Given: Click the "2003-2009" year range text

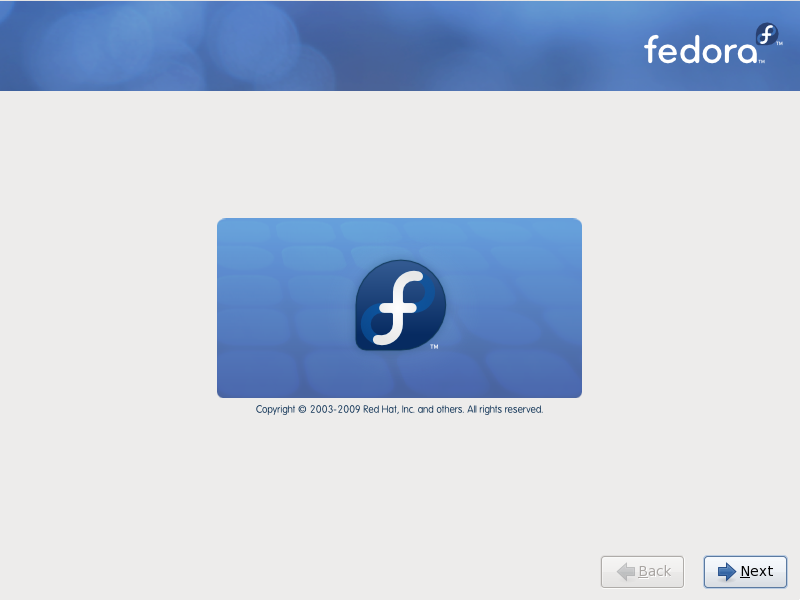Looking at the screenshot, I should 335,409.
